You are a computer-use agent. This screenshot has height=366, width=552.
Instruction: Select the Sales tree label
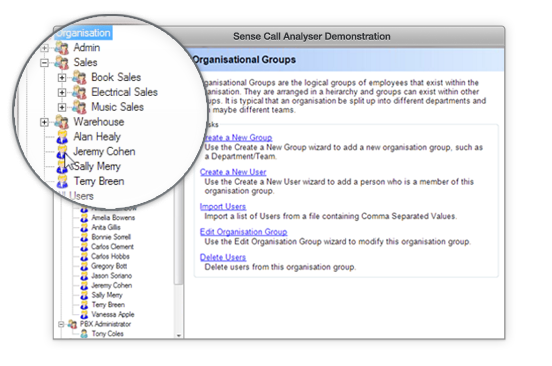pyautogui.click(x=85, y=62)
